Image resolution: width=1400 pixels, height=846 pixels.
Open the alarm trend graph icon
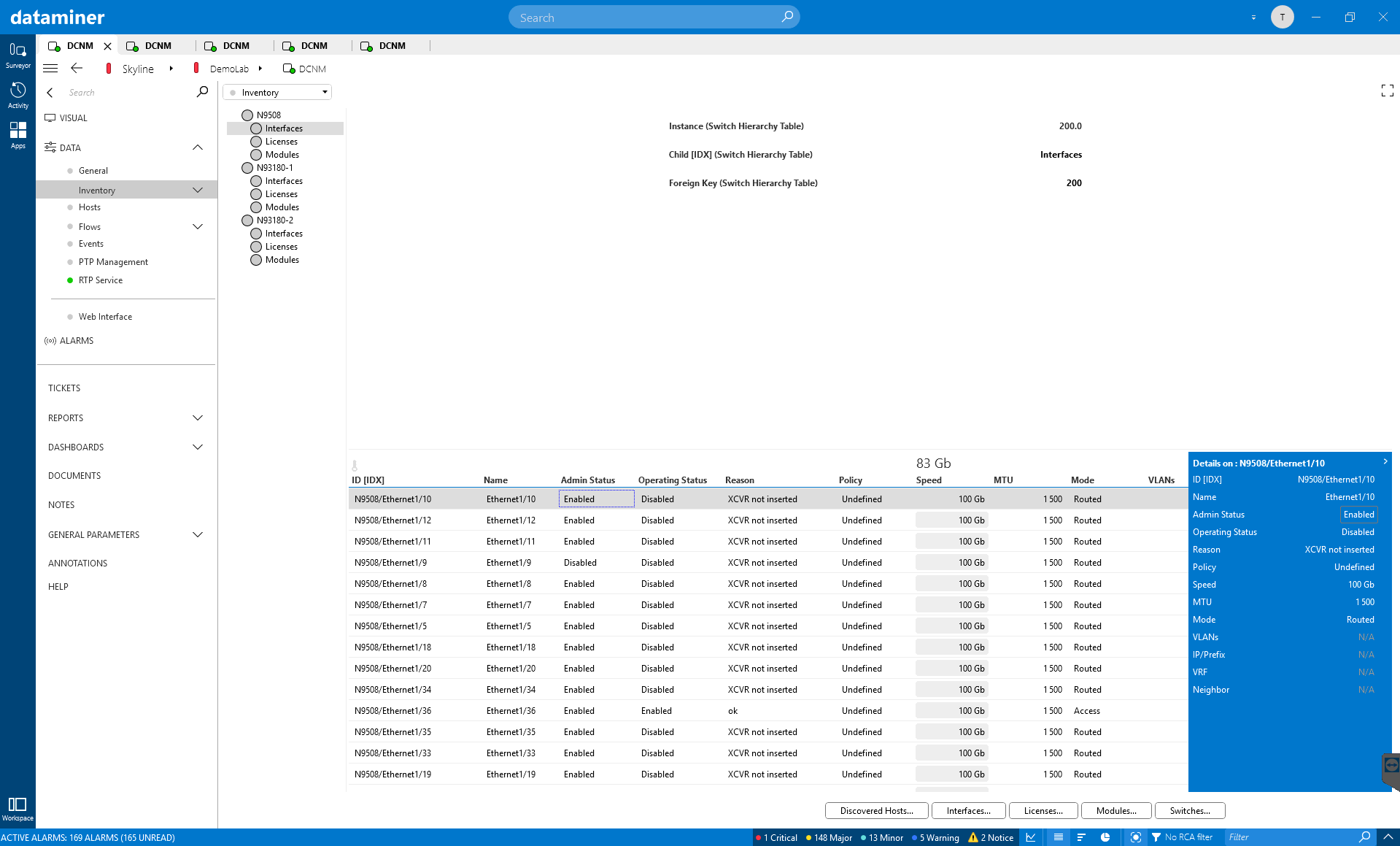pyautogui.click(x=1031, y=837)
